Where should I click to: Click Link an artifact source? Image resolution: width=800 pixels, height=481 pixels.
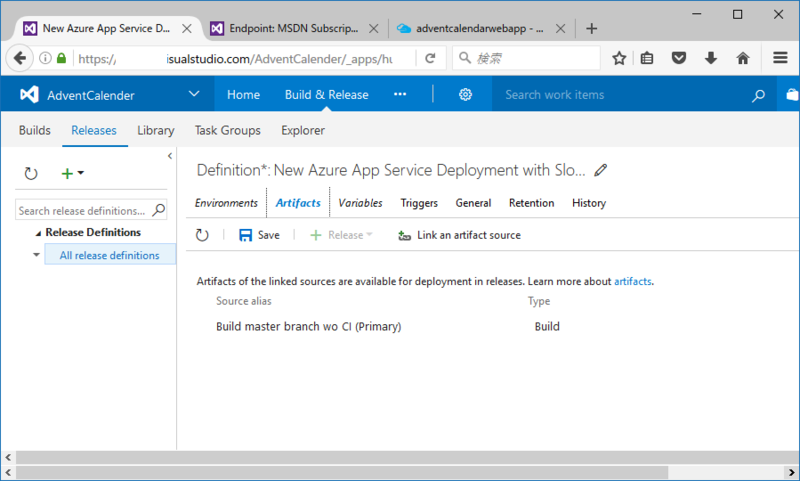[x=459, y=235]
